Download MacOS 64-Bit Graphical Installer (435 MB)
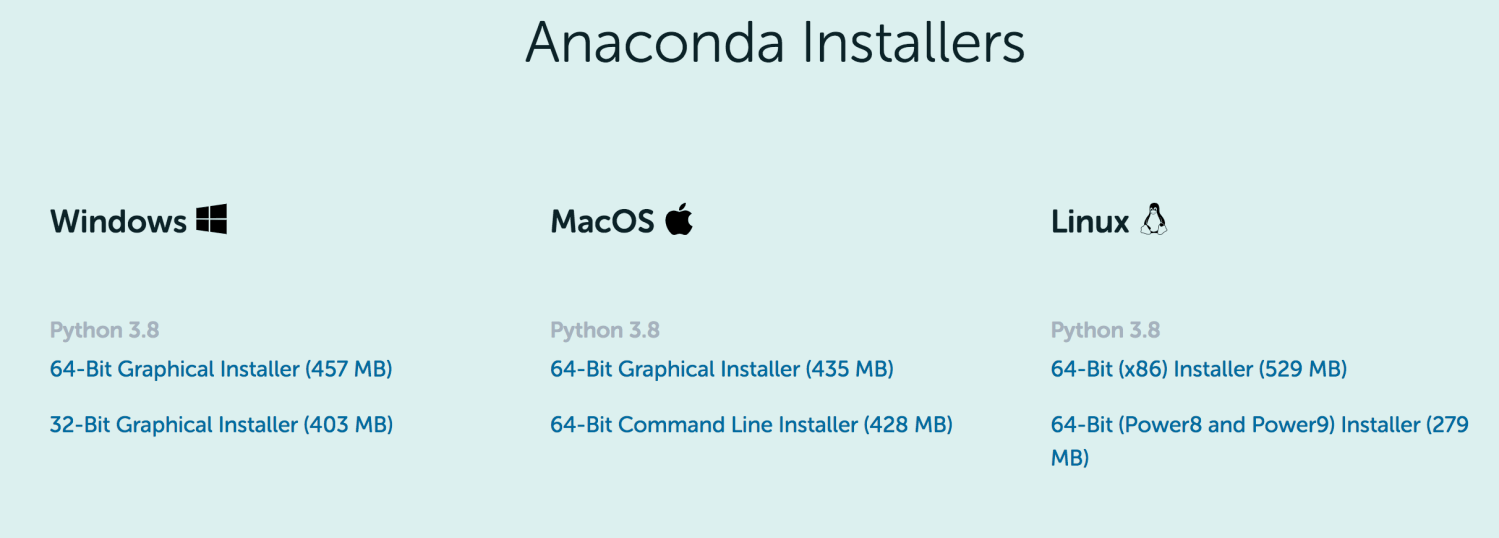 (722, 369)
